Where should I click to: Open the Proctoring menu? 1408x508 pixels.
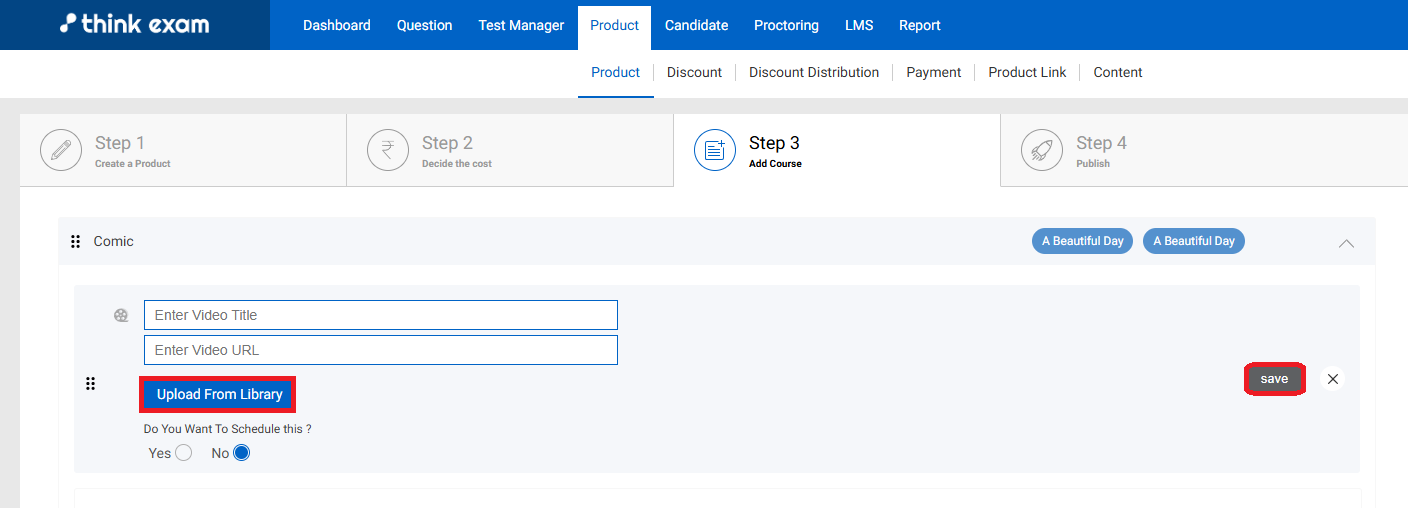point(786,25)
